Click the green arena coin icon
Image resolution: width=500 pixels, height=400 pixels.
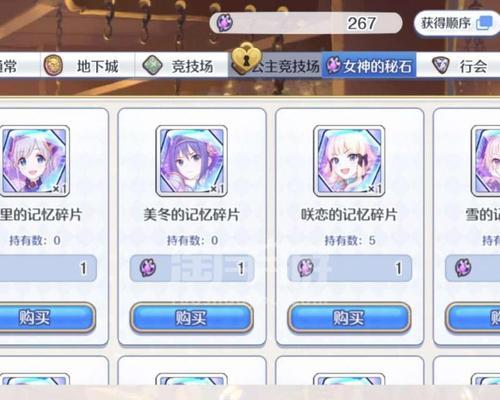(152, 65)
